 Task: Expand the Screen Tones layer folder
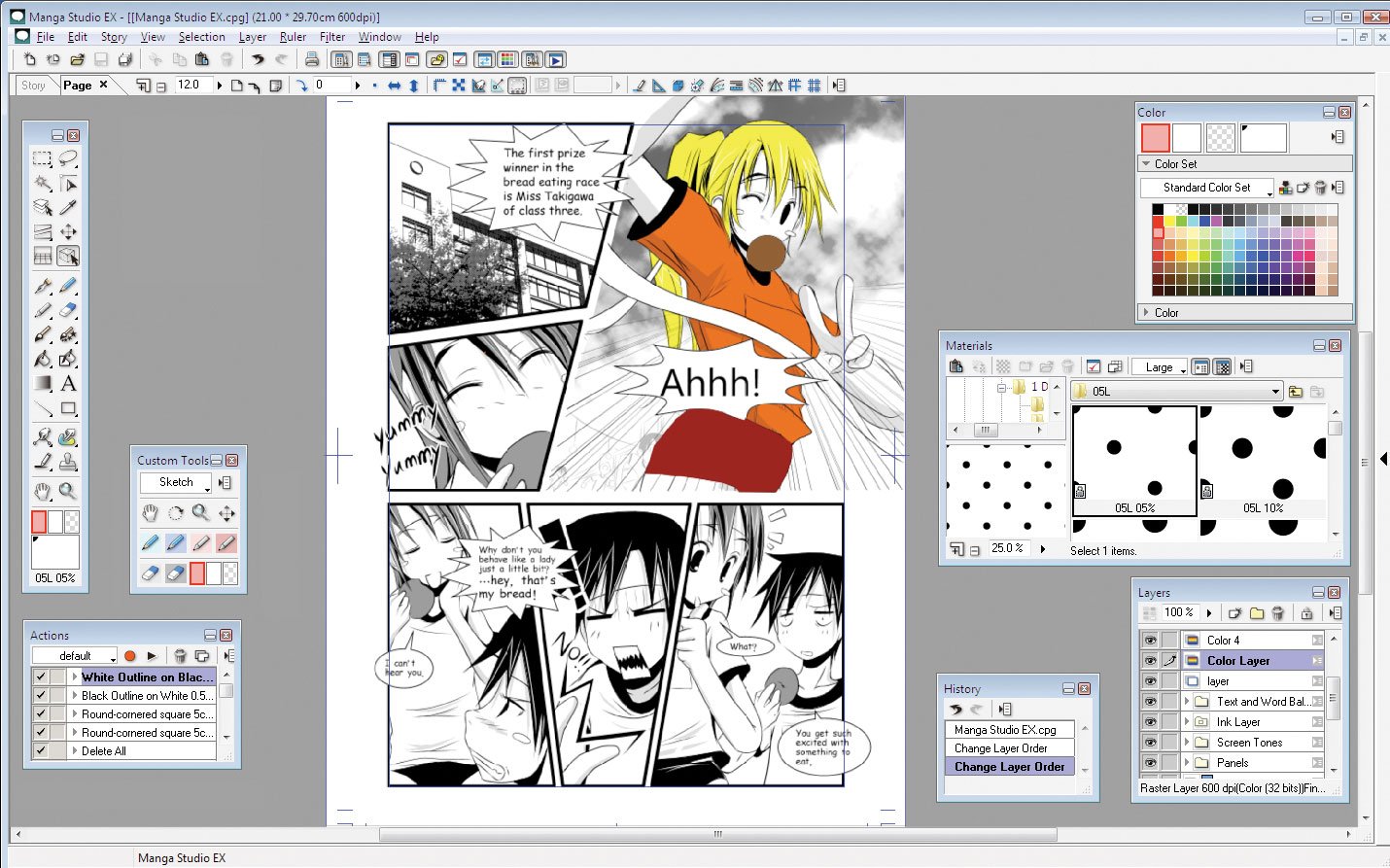1187,743
